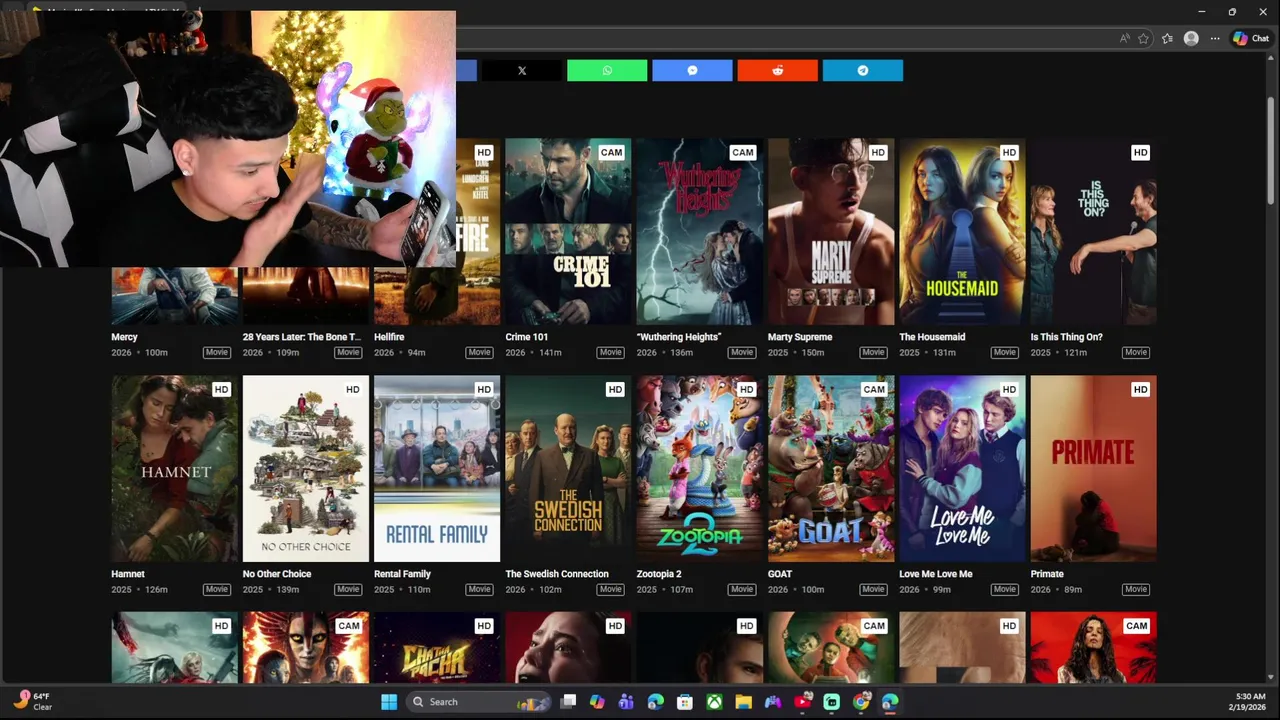The image size is (1280, 720).
Task: Click the Movie tag under Marty Supreme
Action: coord(873,352)
